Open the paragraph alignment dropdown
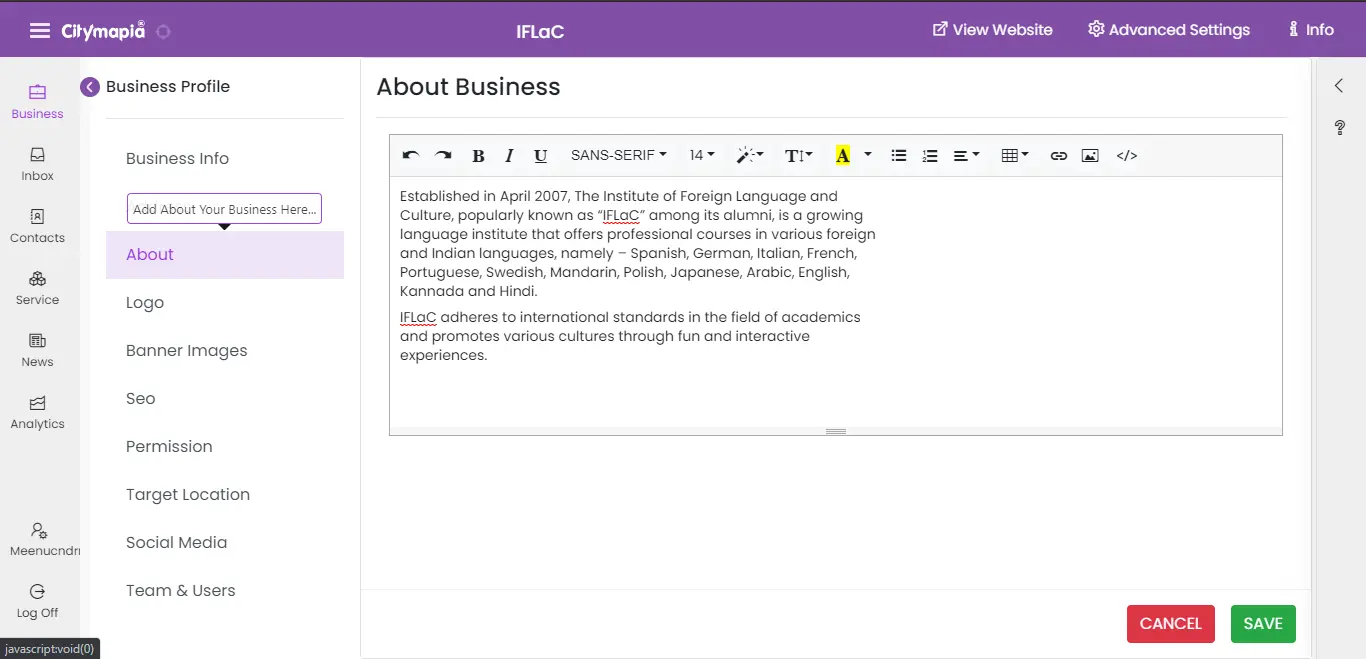The height and width of the screenshot is (659, 1366). [966, 155]
